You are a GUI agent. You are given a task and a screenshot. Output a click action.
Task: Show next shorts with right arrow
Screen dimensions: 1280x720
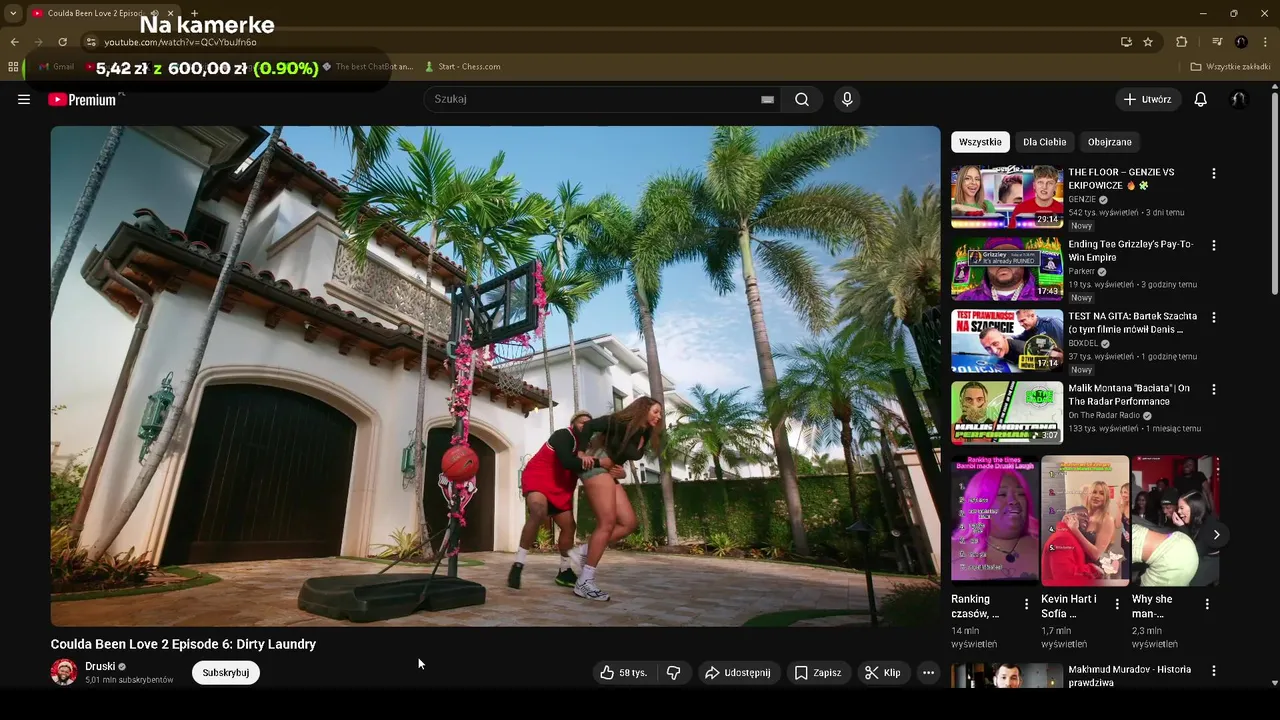[x=1216, y=534]
